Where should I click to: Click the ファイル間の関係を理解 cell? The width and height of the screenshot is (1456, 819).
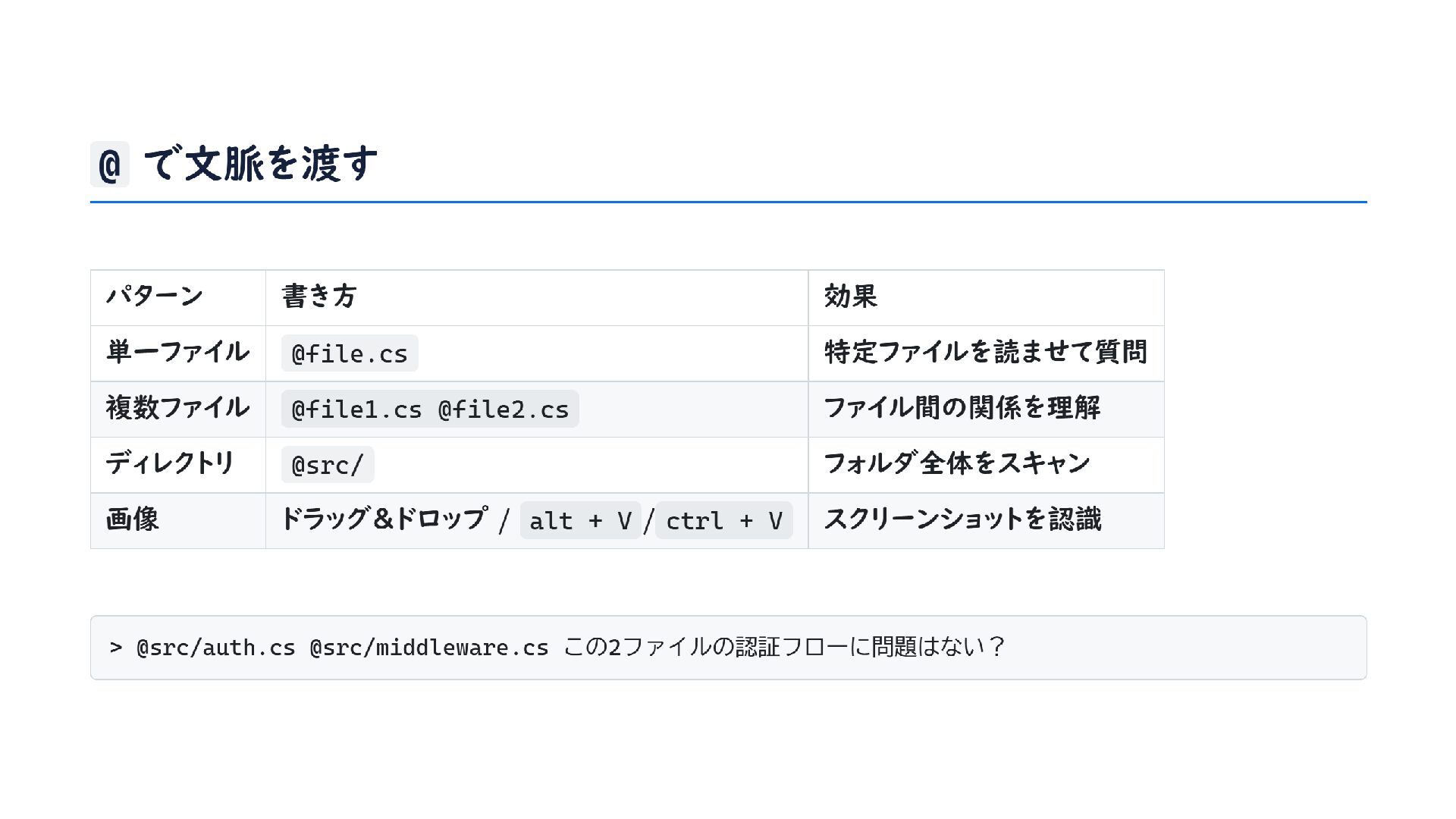point(962,409)
